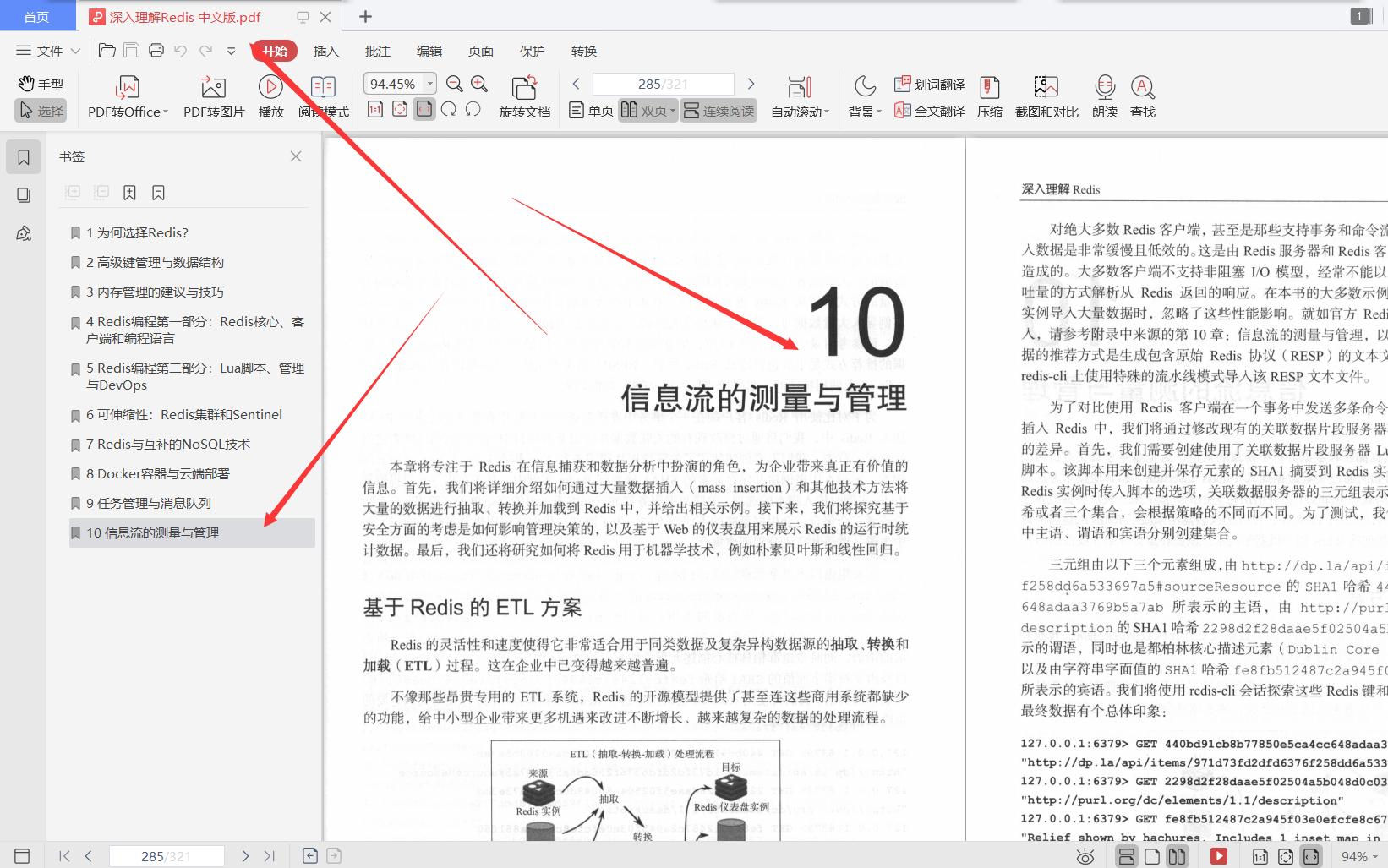Expand the 双页 view dropdown arrow
This screenshot has width=1388, height=868.
point(672,110)
